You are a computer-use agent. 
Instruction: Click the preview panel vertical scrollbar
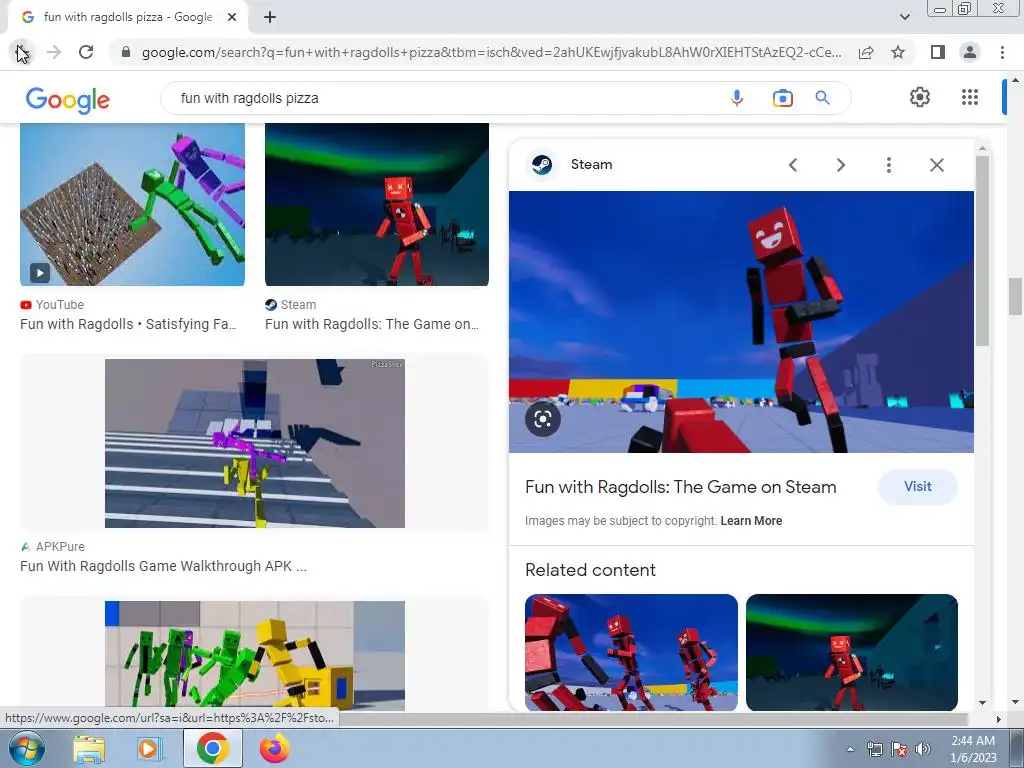[982, 251]
